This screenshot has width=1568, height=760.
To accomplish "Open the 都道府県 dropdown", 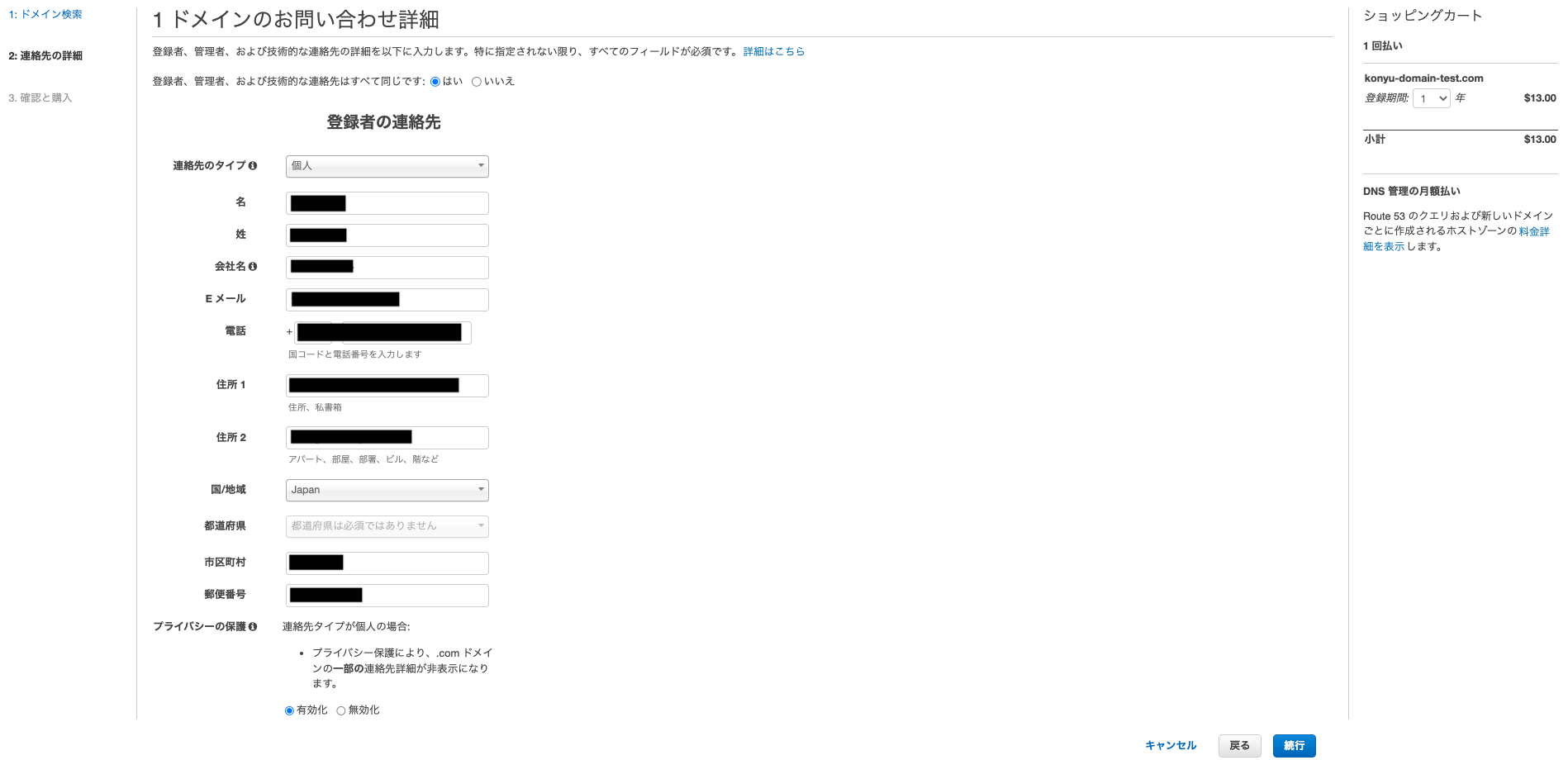I will coord(387,526).
